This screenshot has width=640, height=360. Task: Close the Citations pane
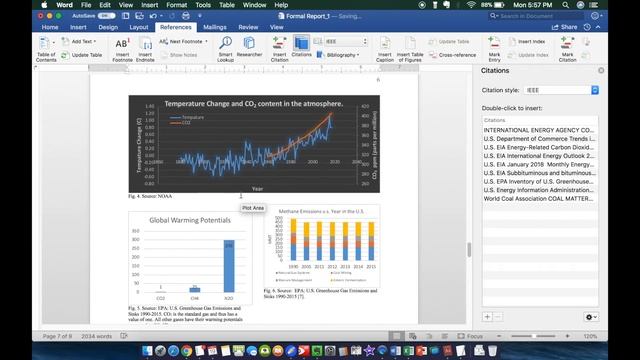point(601,70)
